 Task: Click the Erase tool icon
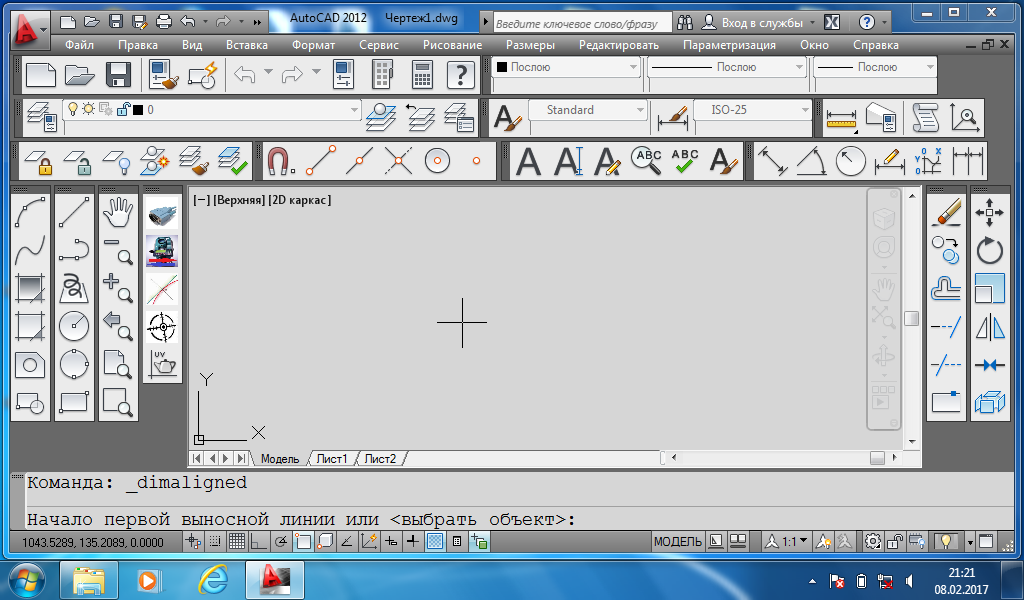coord(946,212)
